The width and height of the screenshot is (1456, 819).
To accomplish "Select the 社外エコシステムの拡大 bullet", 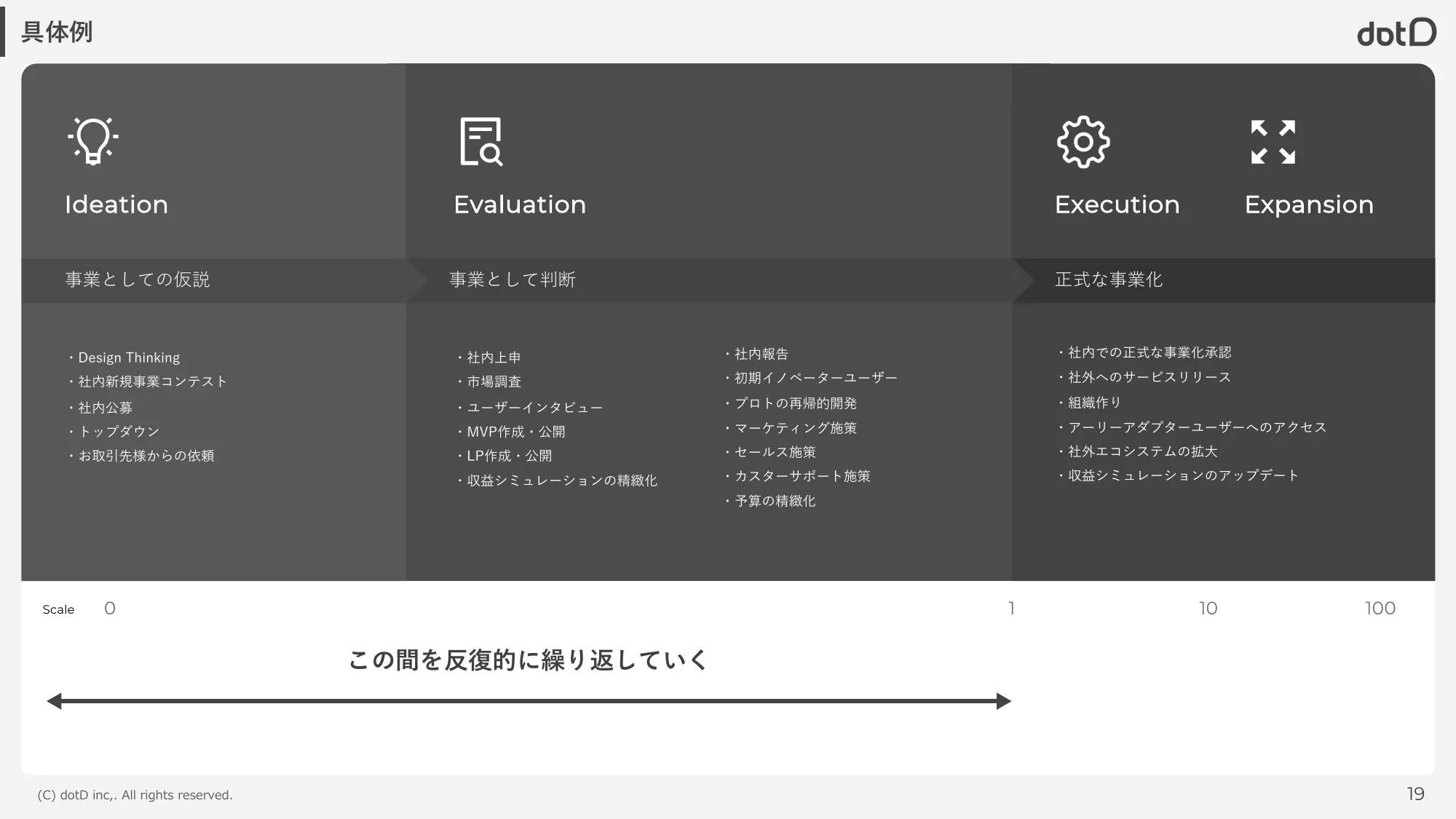I will click(1138, 451).
